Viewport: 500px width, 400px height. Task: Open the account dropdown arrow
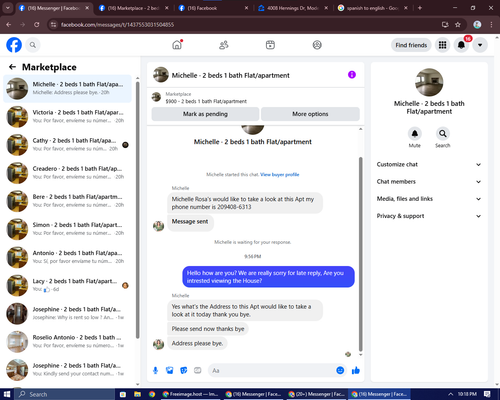pyautogui.click(x=480, y=45)
